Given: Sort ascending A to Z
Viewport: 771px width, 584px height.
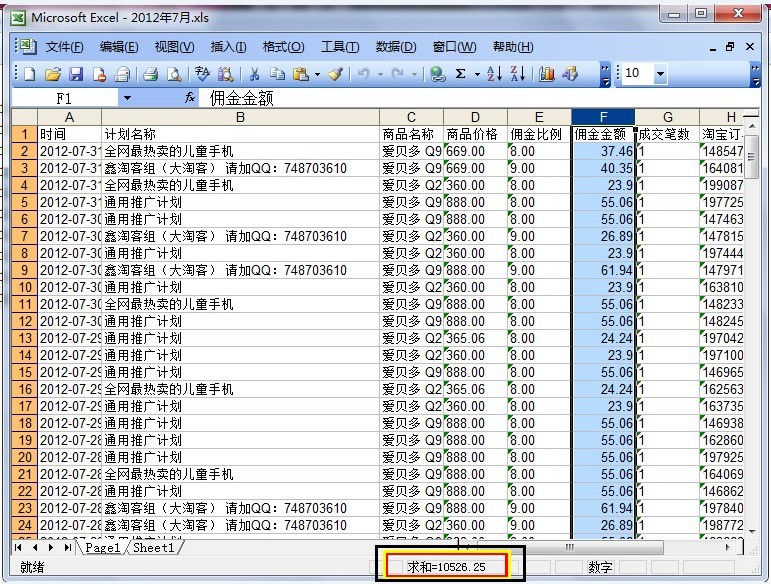Looking at the screenshot, I should (494, 74).
